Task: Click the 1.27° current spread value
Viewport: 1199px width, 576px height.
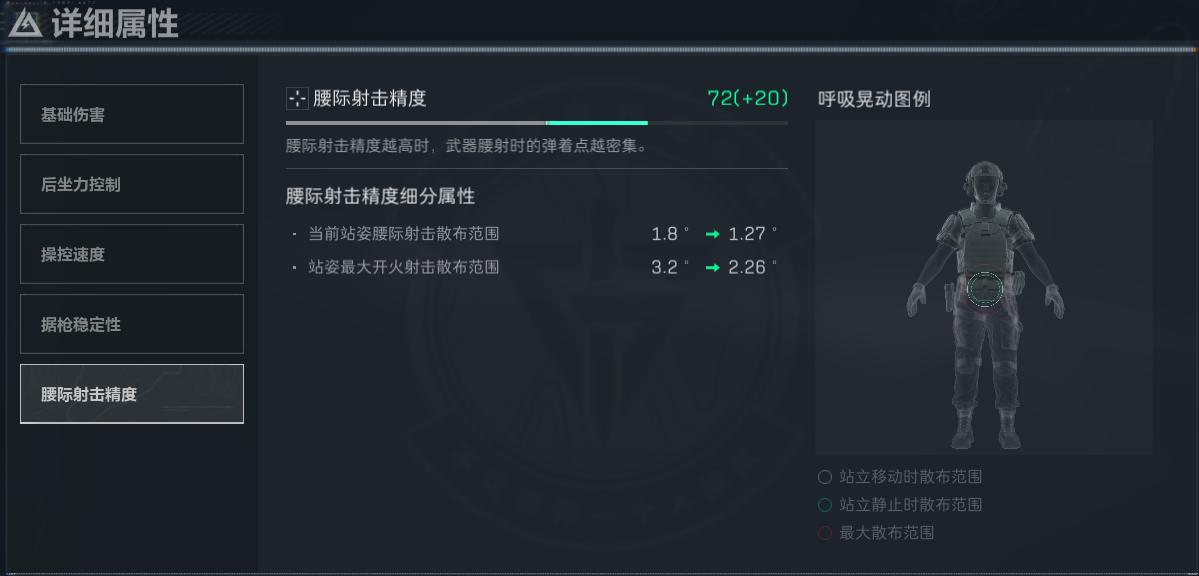Action: 752,234
